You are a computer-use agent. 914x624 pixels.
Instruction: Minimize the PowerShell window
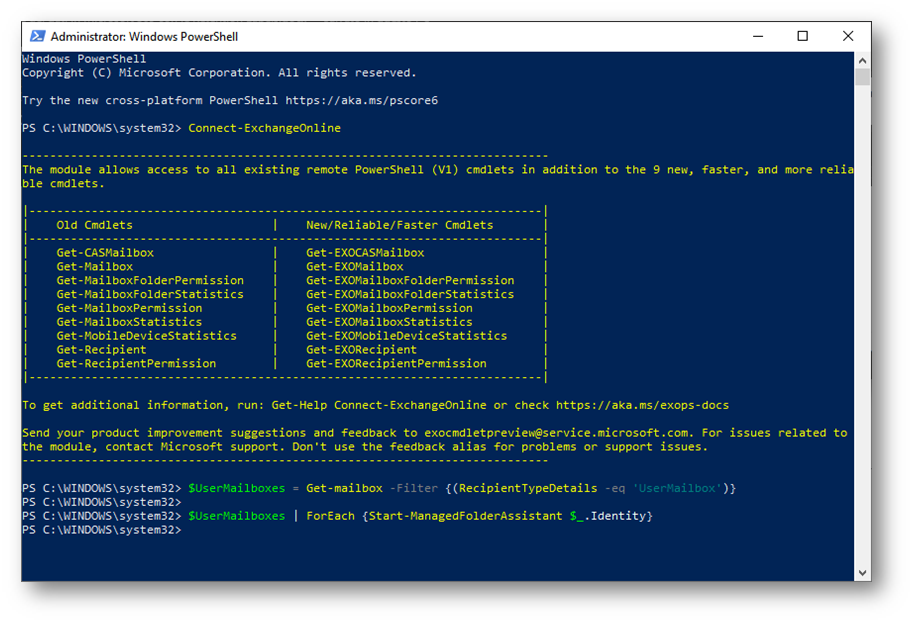(x=758, y=36)
